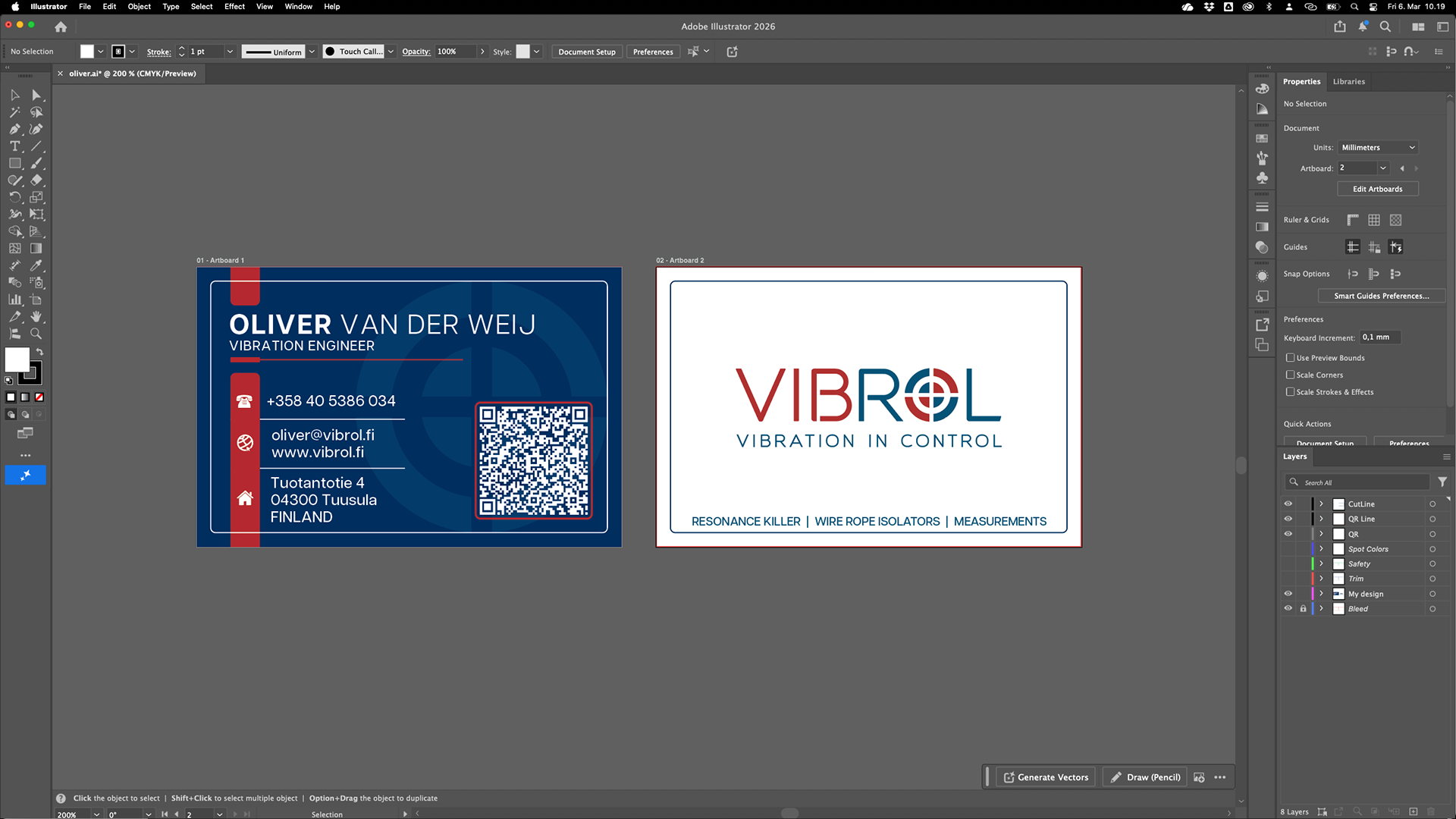Choose the Magic Wand tool
Viewport: 1456px width, 819px height.
coord(14,112)
